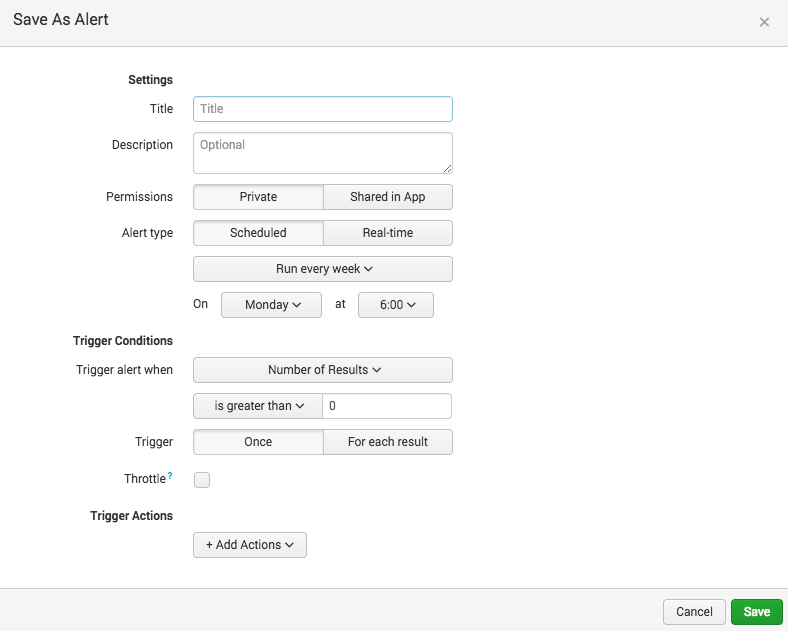Viewport: 788px width, 631px height.
Task: Set trigger to For each result
Action: pos(387,442)
